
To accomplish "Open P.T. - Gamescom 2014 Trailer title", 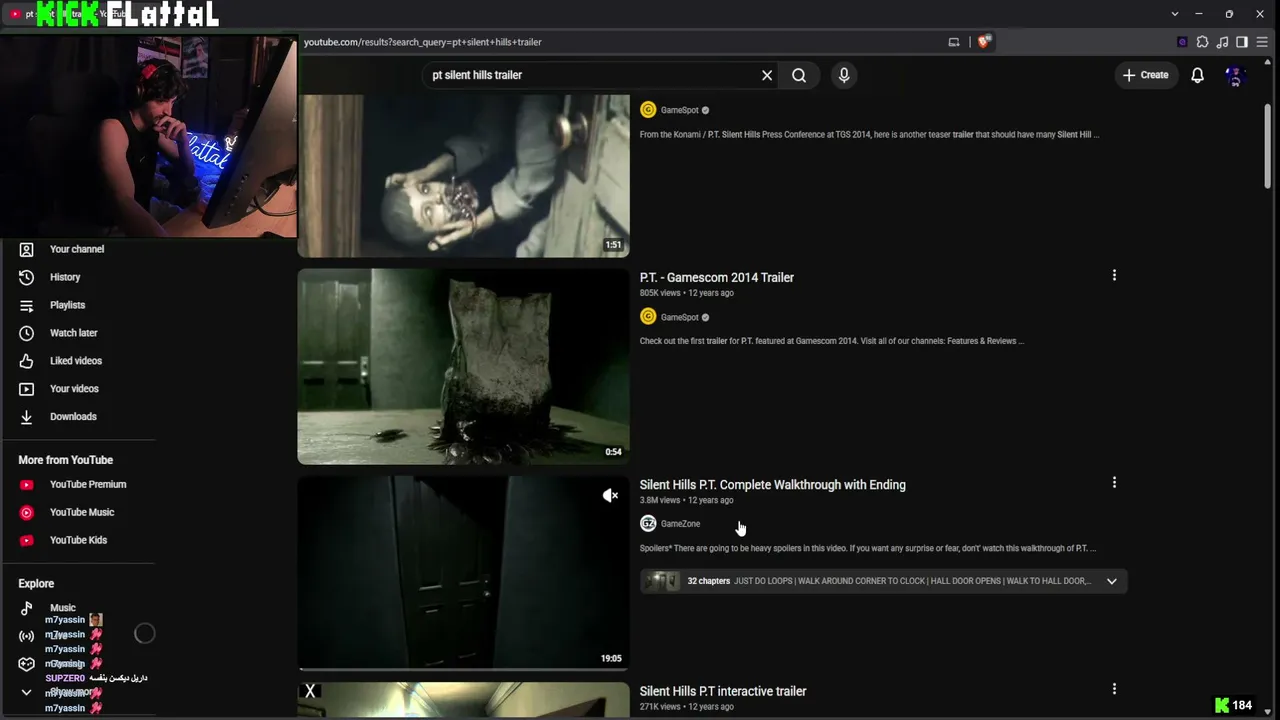I will pos(717,277).
